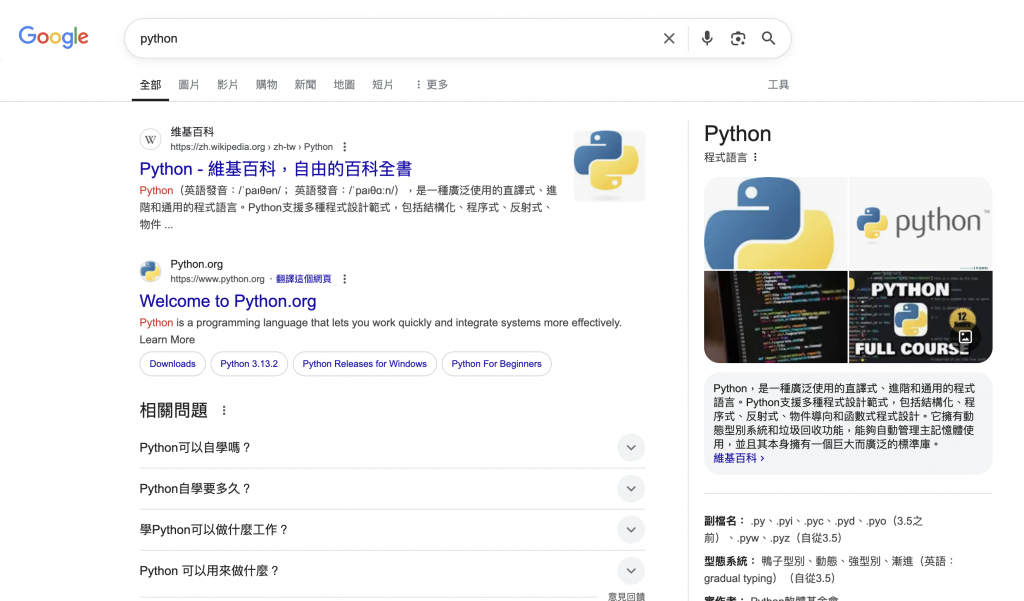The width and height of the screenshot is (1024, 601).
Task: Click the 副檔名 label
Action: tap(724, 521)
